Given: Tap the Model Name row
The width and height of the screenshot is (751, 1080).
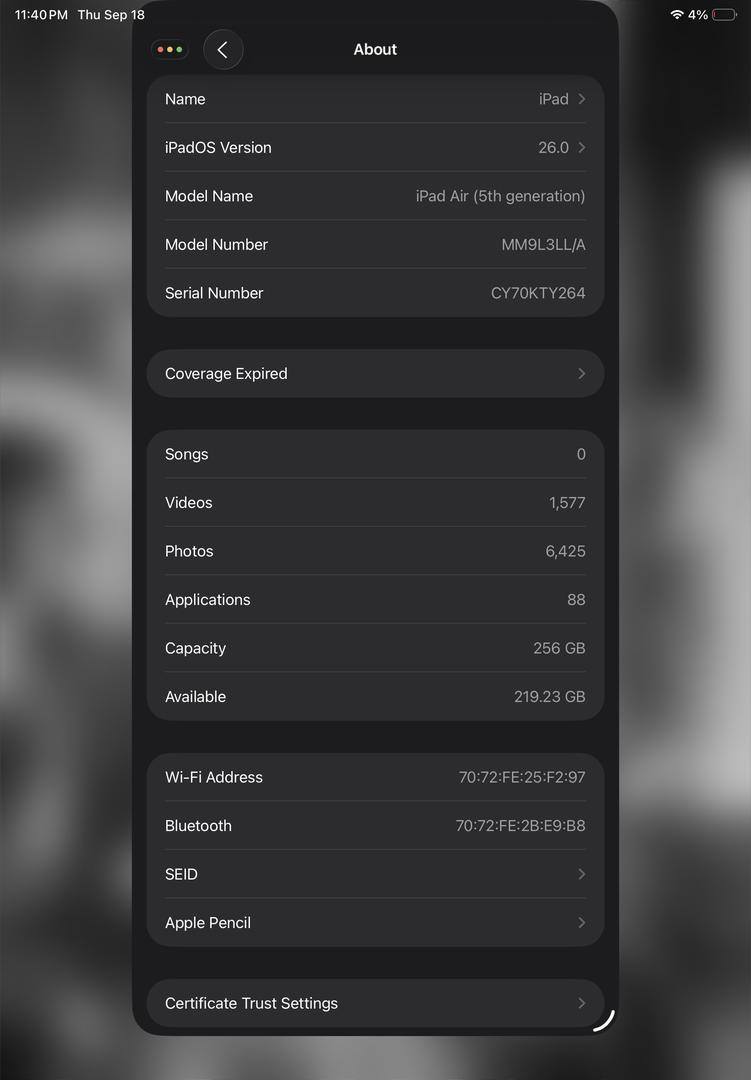Looking at the screenshot, I should (x=376, y=196).
